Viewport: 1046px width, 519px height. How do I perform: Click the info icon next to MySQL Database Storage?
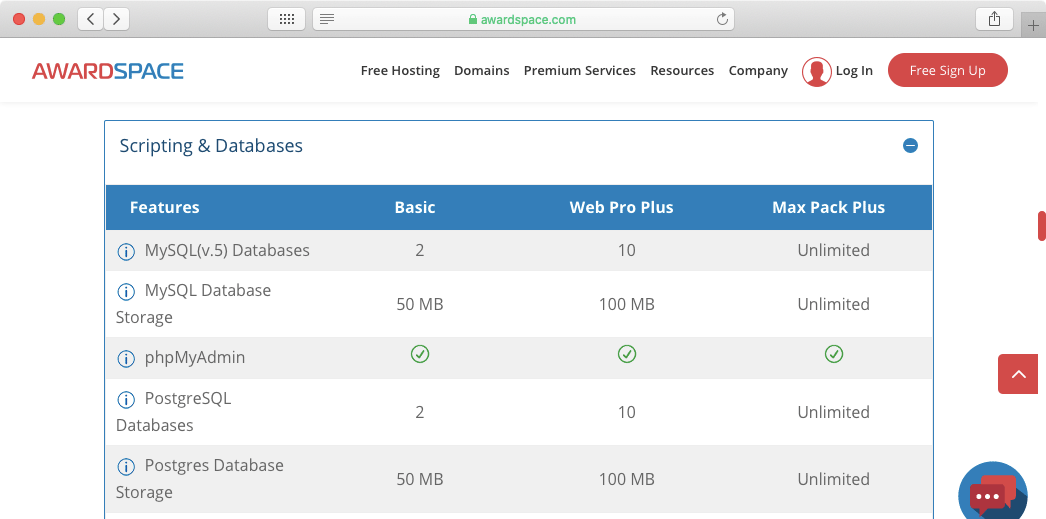126,291
